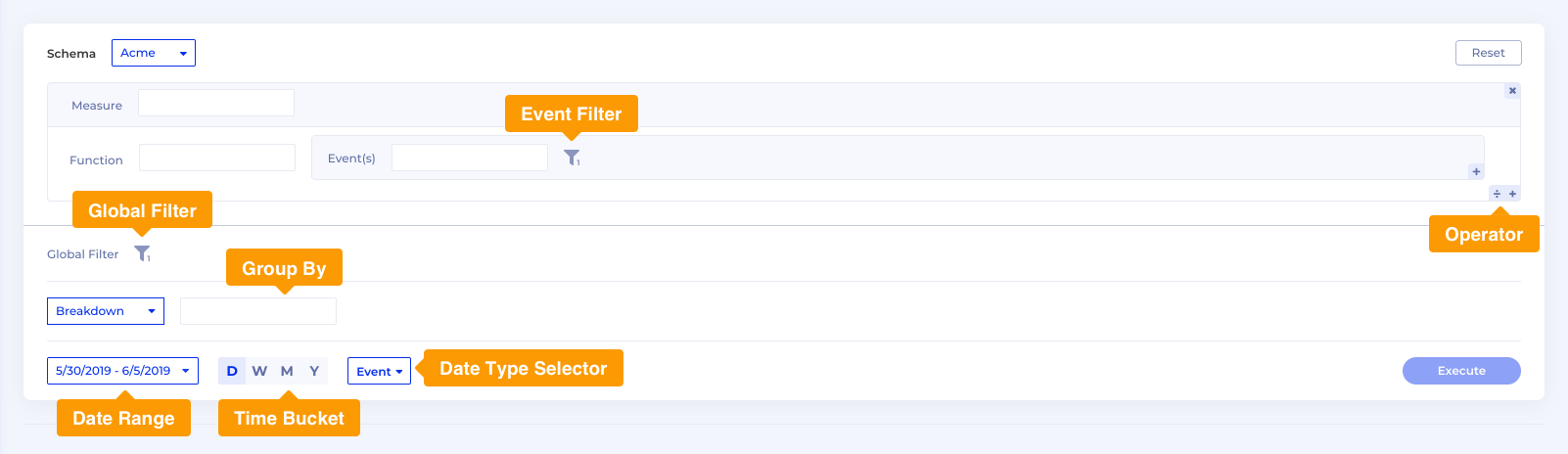This screenshot has width=1568, height=454.
Task: Open the date range picker dropdown
Action: tap(122, 371)
